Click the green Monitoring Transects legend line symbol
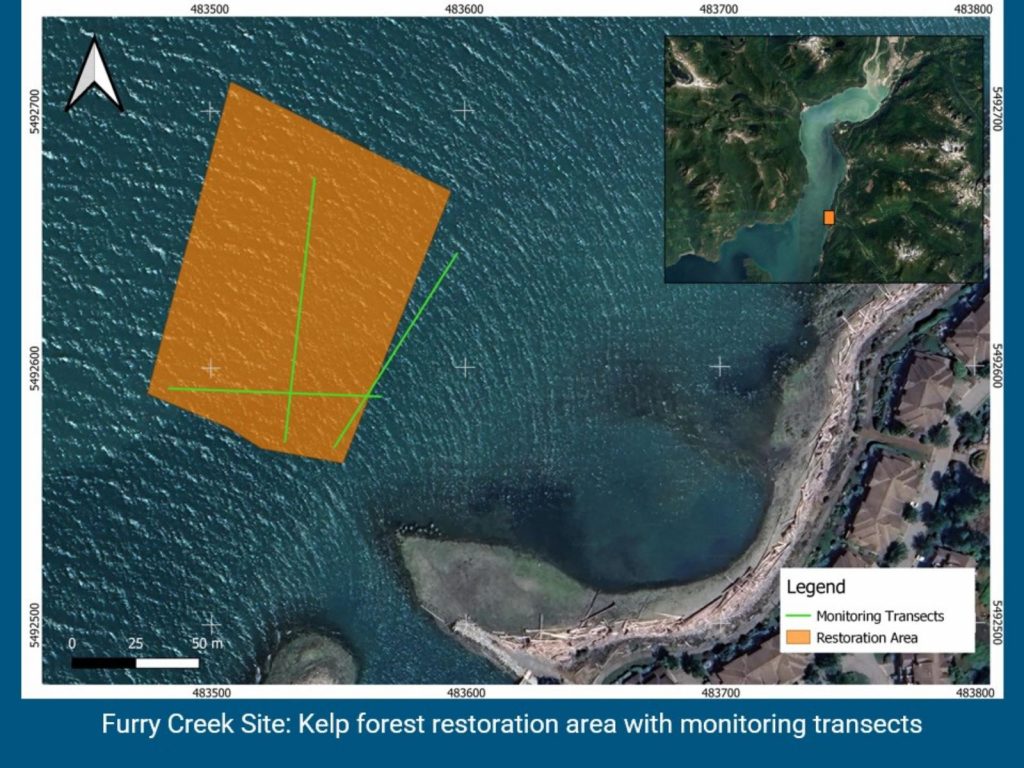Viewport: 1024px width, 768px height. coord(798,616)
